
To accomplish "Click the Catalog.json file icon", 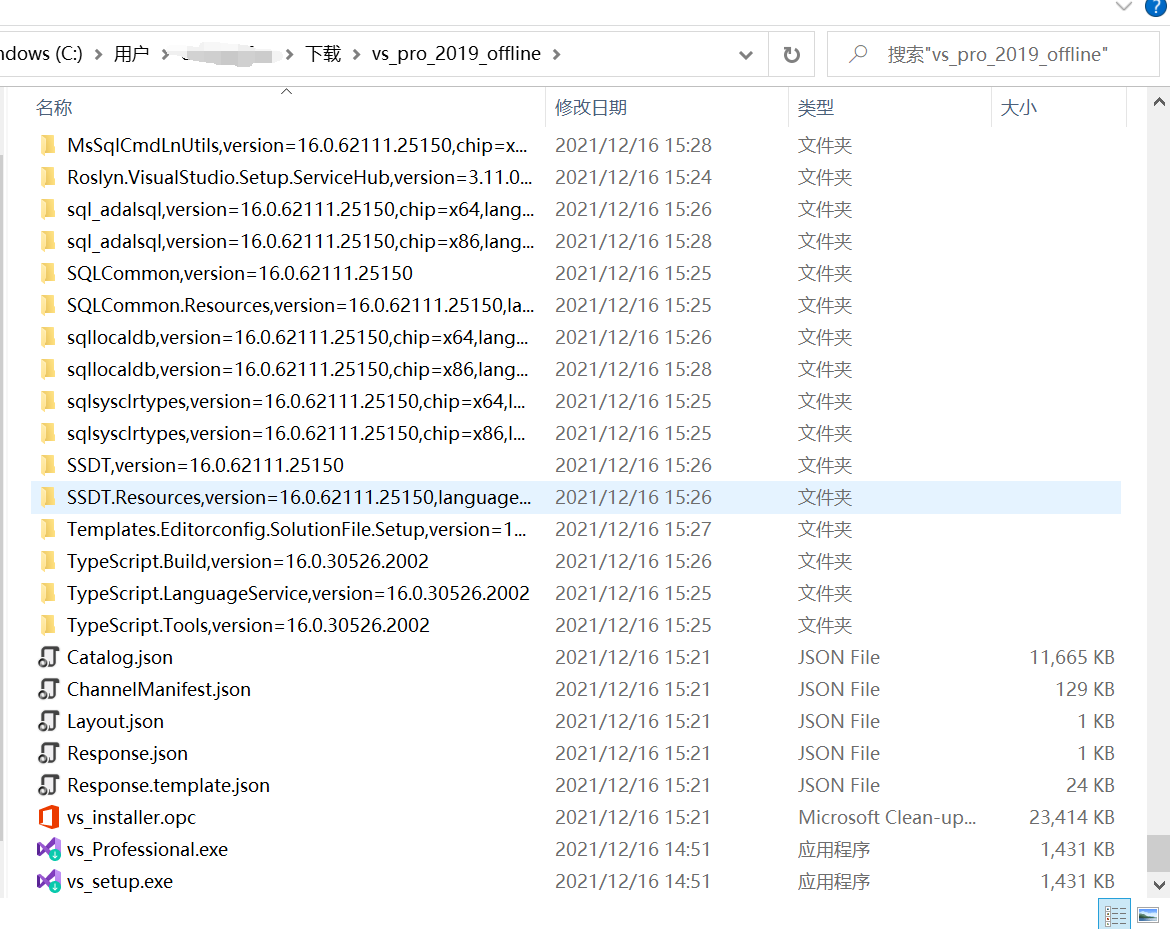I will [49, 657].
